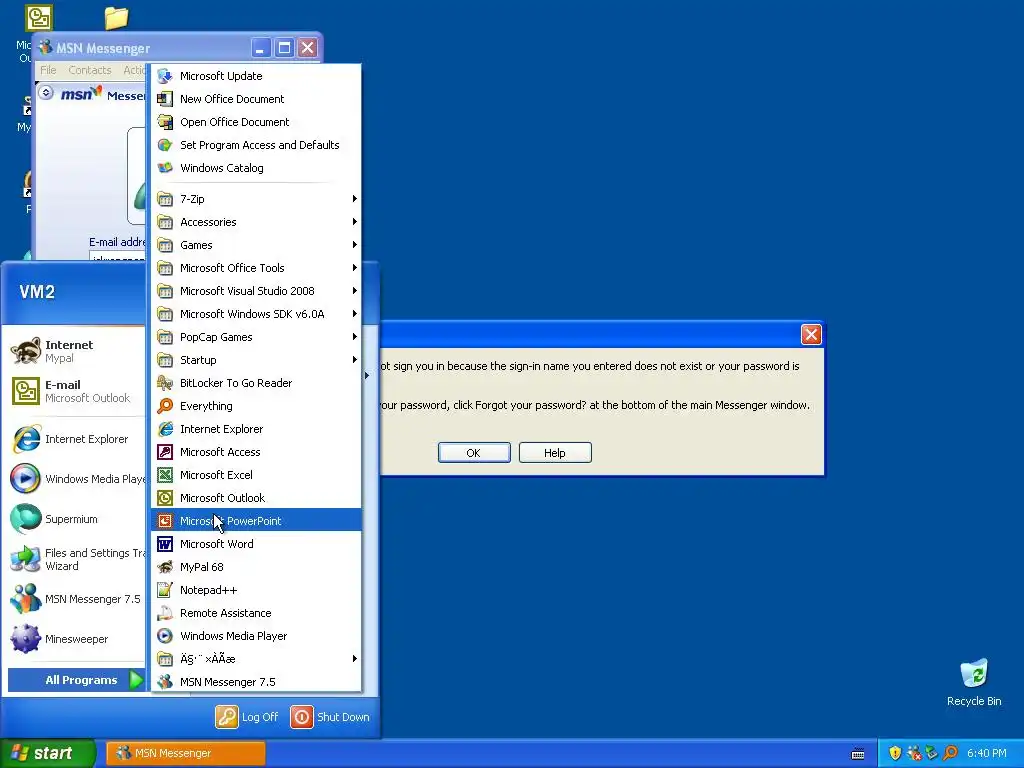Expand Microsoft Windows SDK v6.0A submenu

[256, 314]
